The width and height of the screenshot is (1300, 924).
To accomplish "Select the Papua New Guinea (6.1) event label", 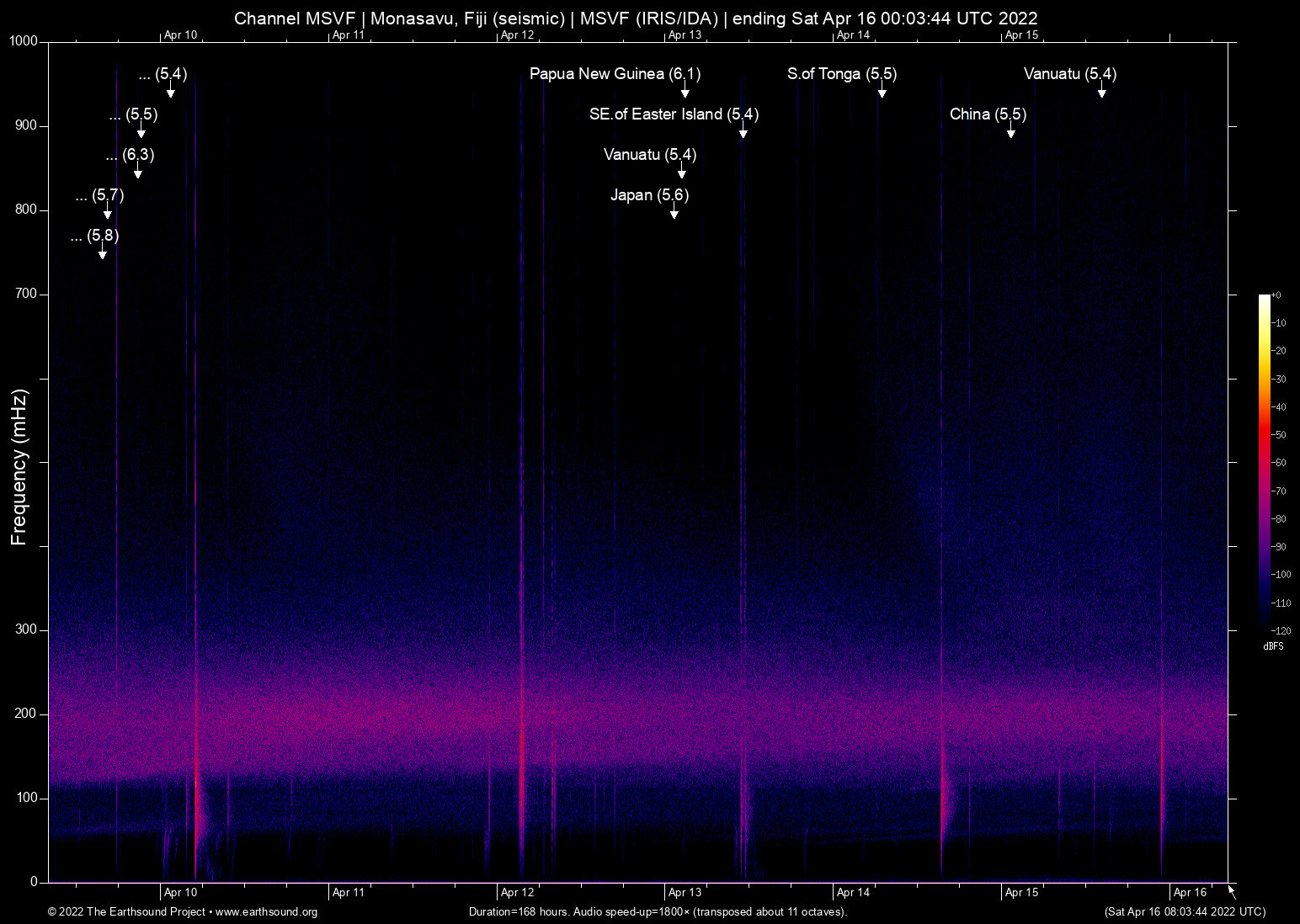I will [615, 74].
